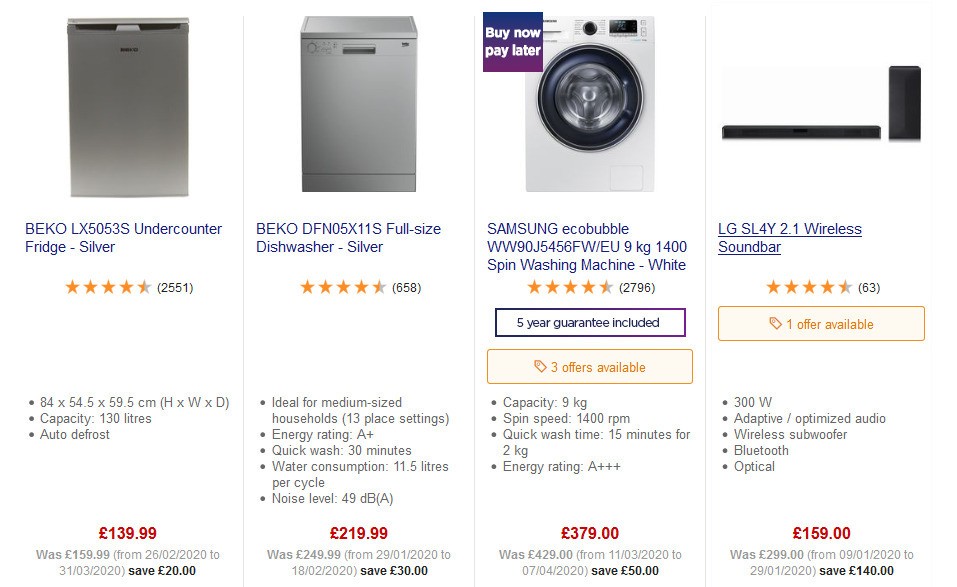Click the £379.00 Samsung price label

588,533
